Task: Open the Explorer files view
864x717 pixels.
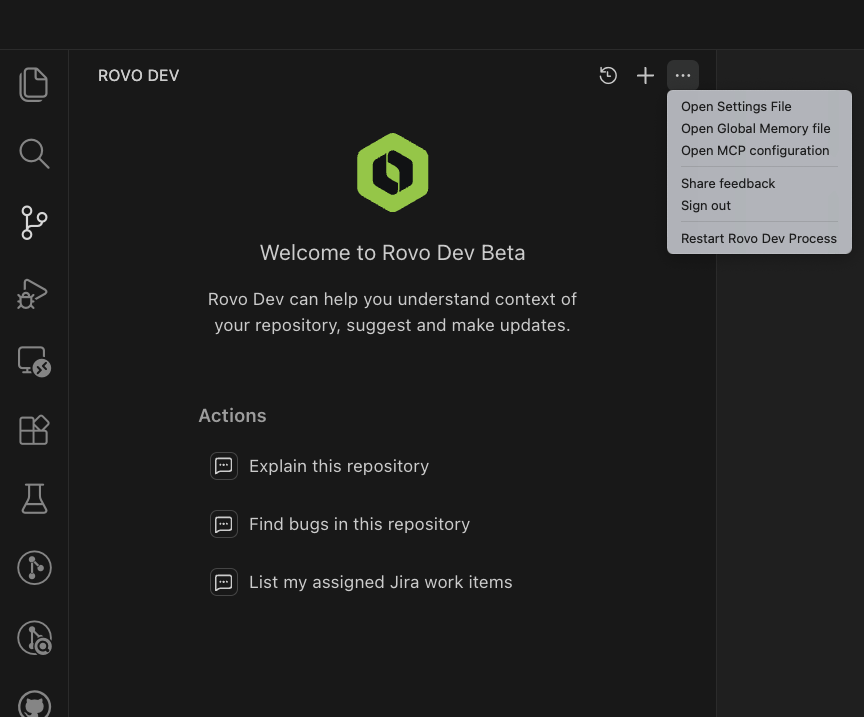Action: pyautogui.click(x=34, y=84)
